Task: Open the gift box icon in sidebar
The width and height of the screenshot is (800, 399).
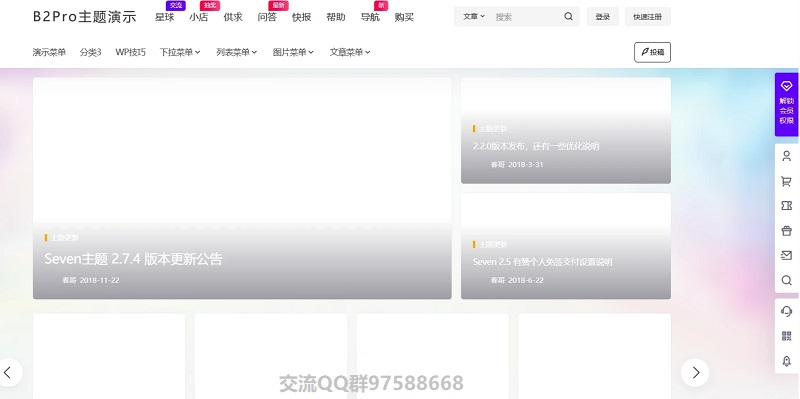Action: [786, 231]
